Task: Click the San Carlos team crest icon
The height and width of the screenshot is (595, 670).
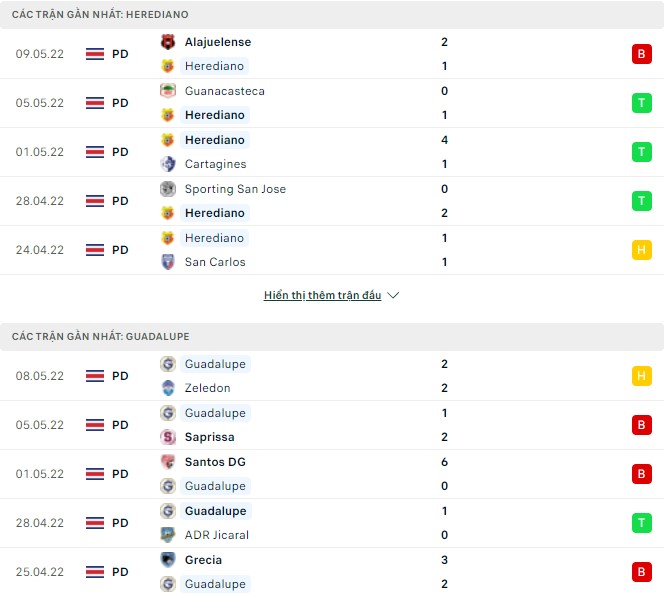Action: click(167, 262)
